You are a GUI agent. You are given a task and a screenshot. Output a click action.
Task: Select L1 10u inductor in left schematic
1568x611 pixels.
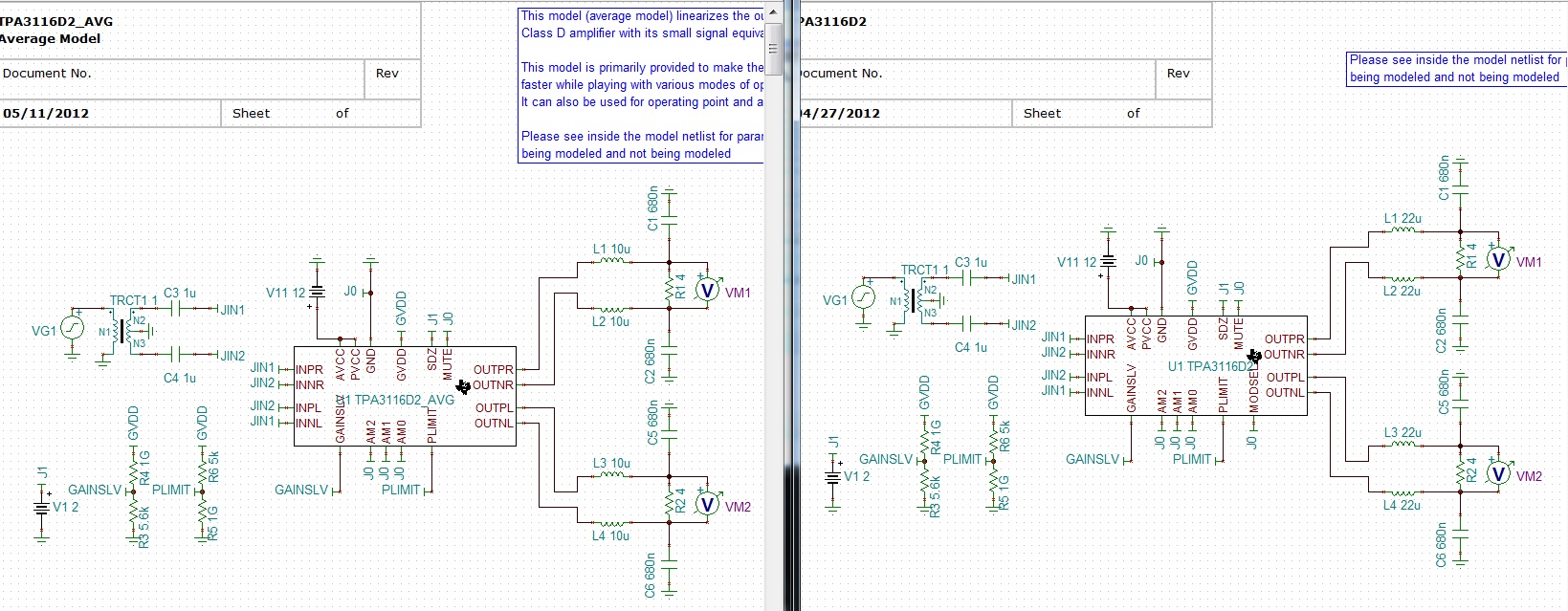611,262
